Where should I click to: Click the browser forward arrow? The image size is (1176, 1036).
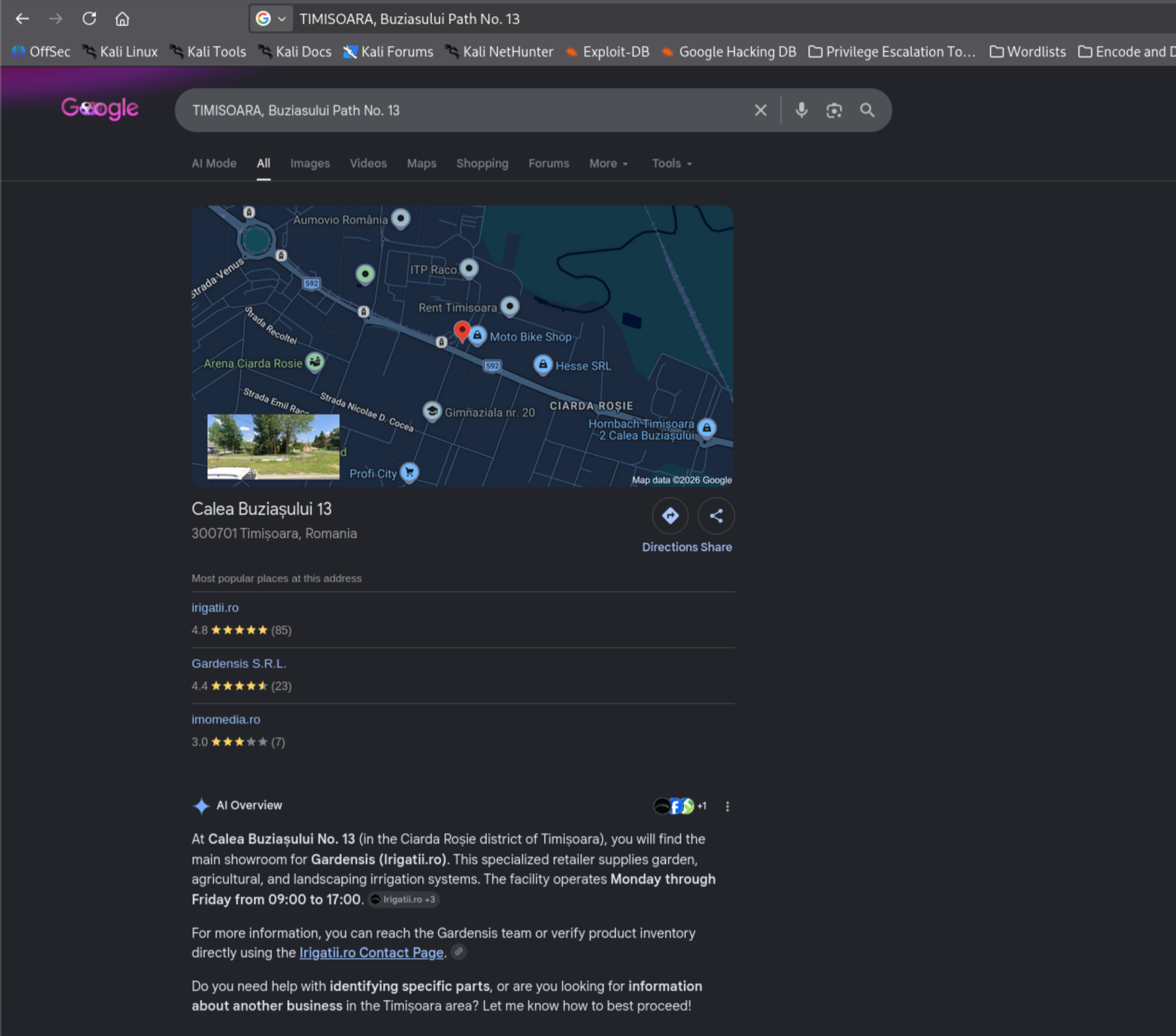click(x=56, y=19)
